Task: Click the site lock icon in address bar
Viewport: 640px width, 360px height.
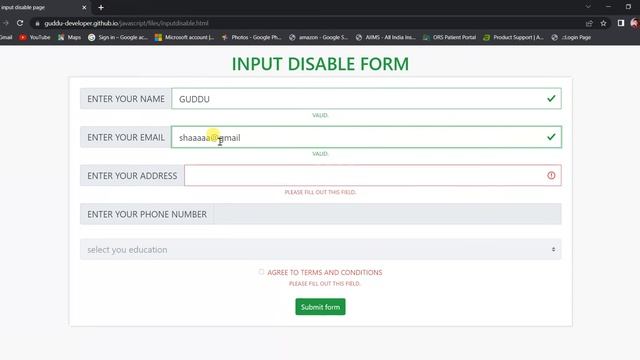Action: coord(37,23)
